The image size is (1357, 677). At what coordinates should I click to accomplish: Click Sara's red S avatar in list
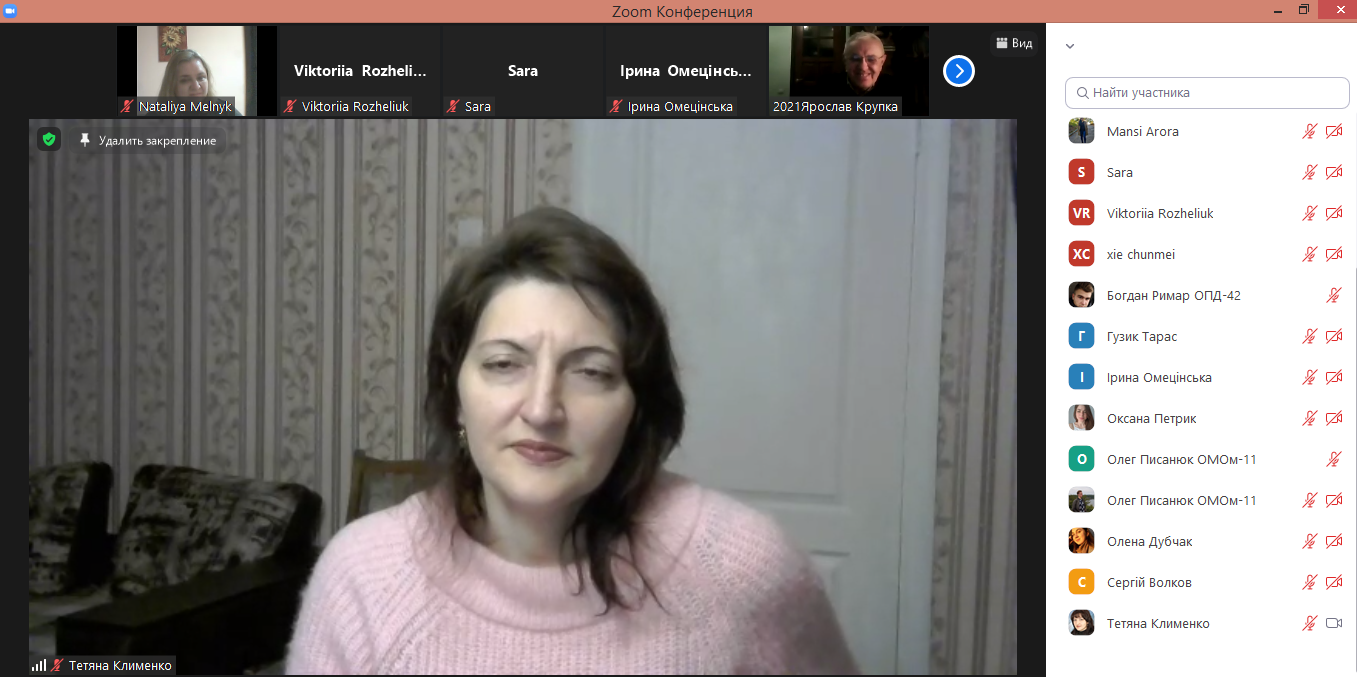coord(1081,172)
